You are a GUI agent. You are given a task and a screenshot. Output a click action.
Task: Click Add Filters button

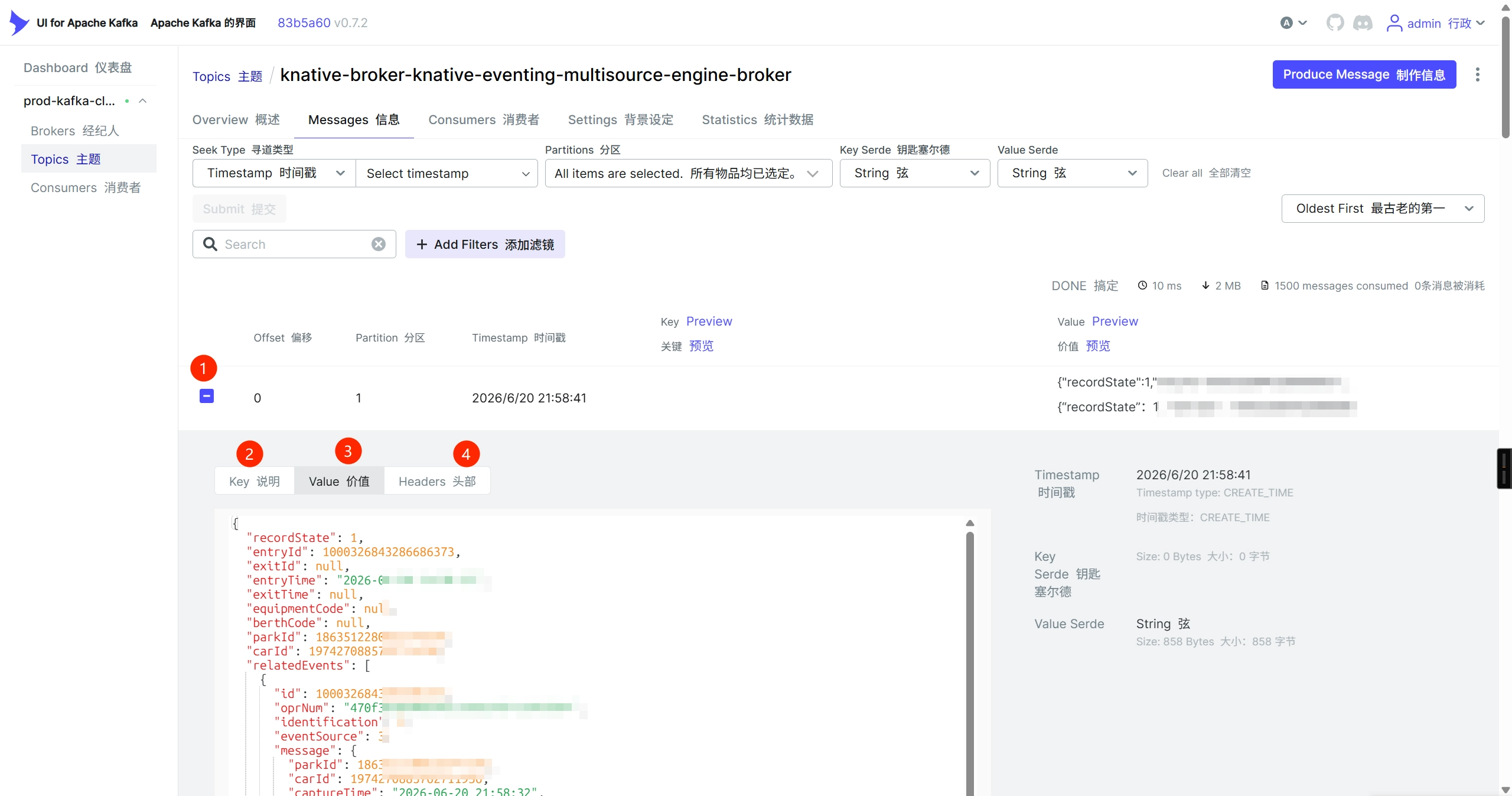(x=485, y=244)
